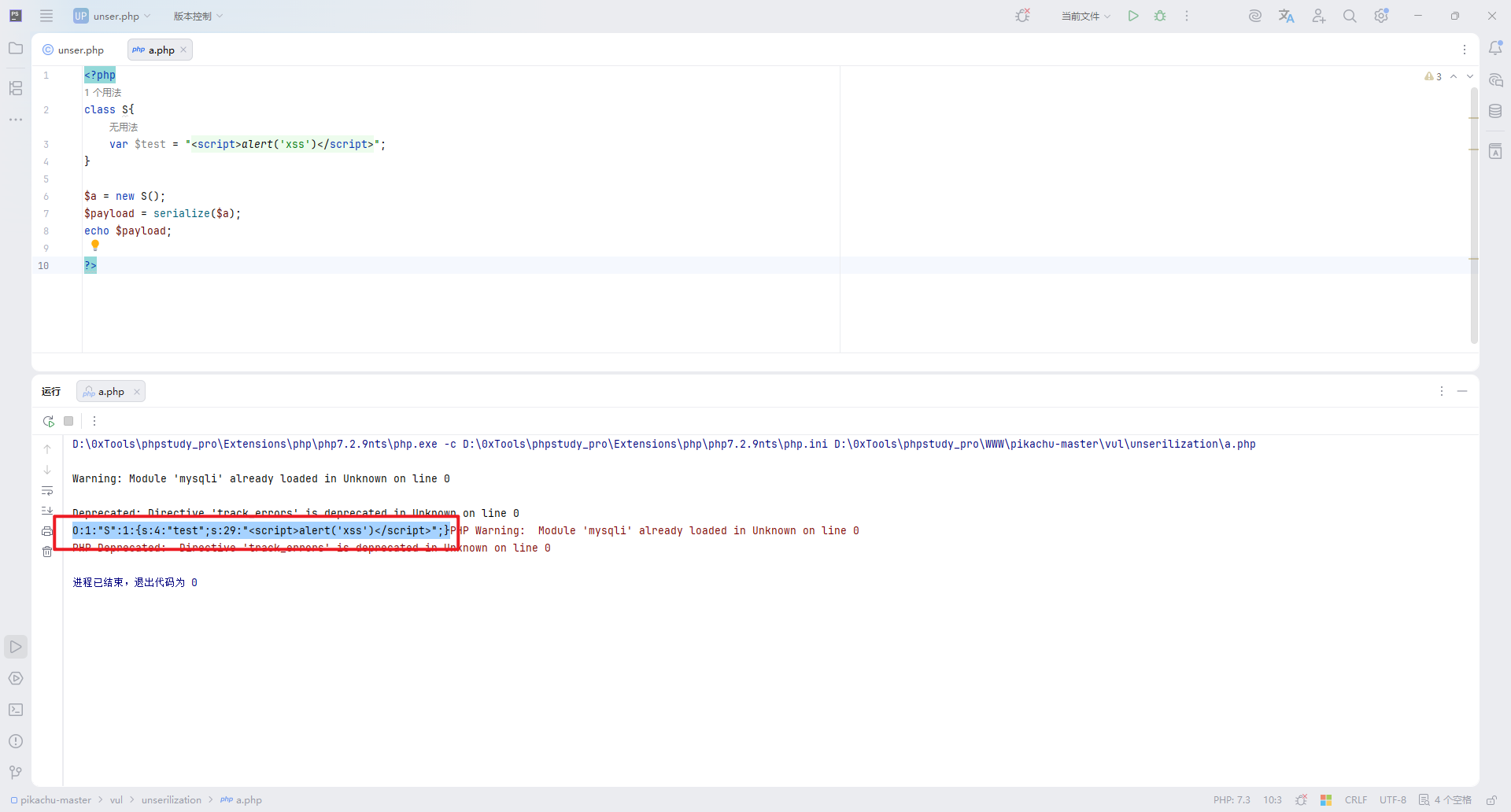Screen dimensions: 1511x812
Task: Open go-to-line via 10:3 indicator
Action: coord(1273,800)
